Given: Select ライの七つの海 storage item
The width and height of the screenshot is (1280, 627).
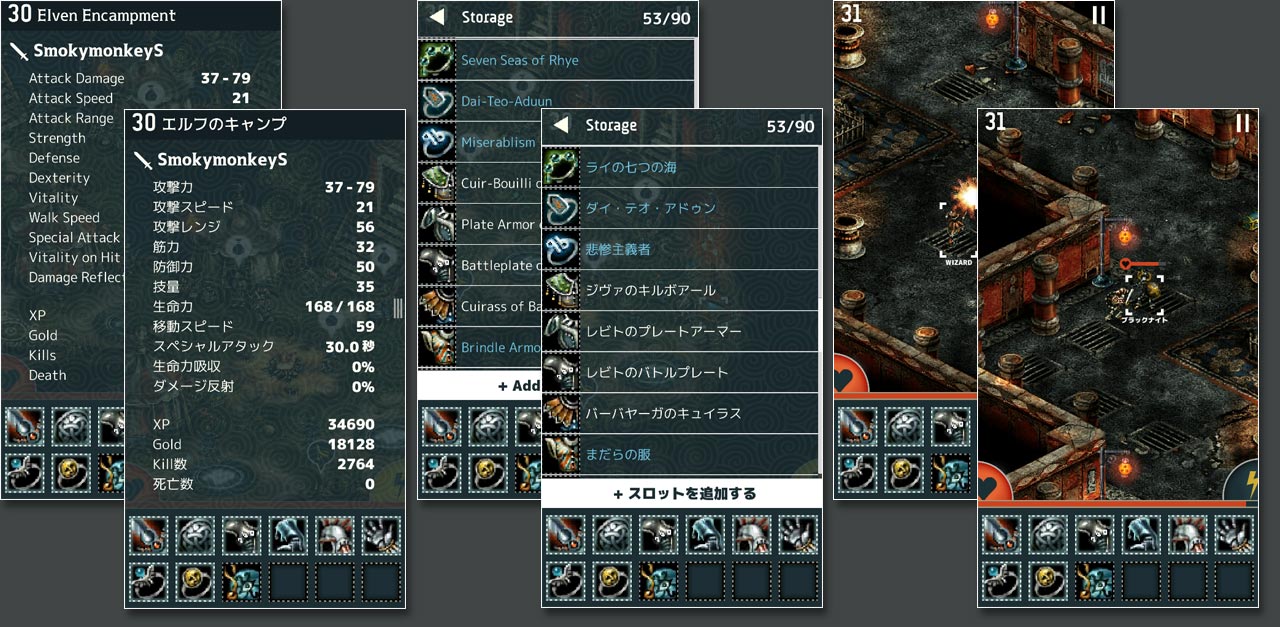Looking at the screenshot, I should pos(680,167).
